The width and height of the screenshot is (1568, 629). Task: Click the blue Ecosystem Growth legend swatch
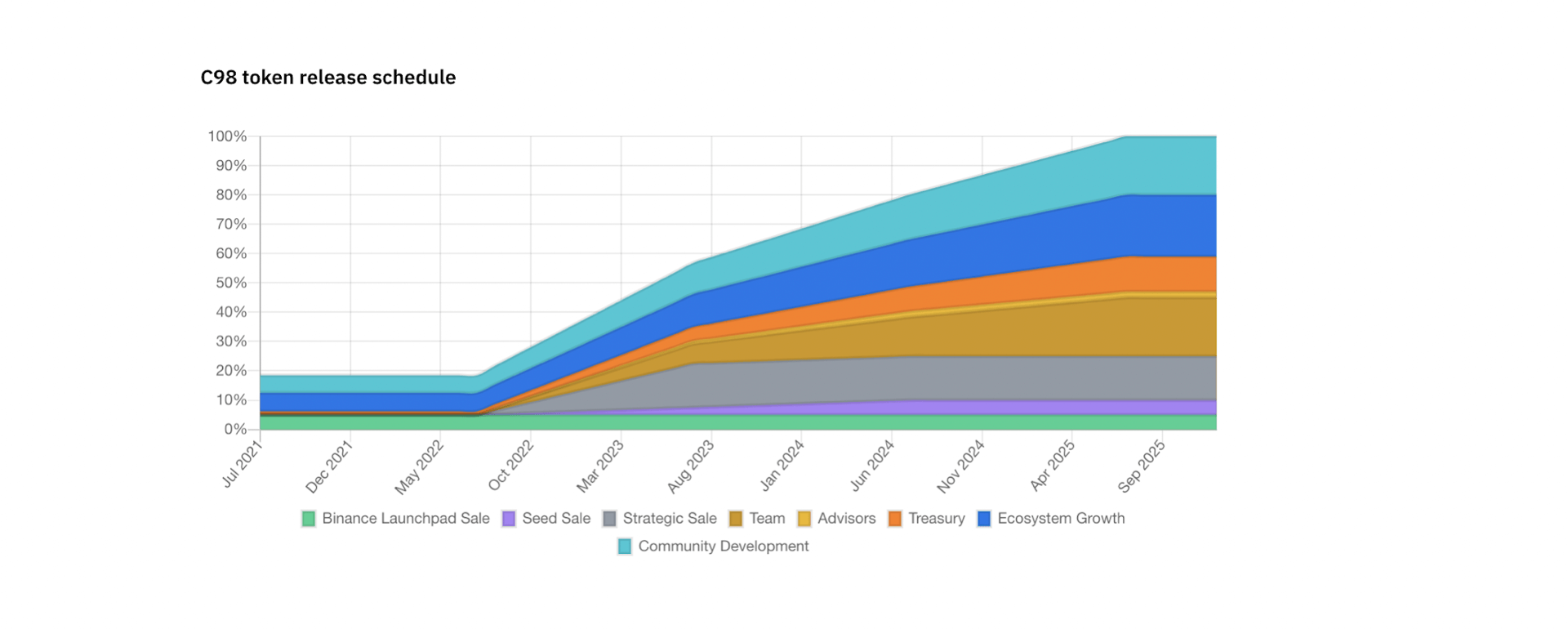point(984,519)
